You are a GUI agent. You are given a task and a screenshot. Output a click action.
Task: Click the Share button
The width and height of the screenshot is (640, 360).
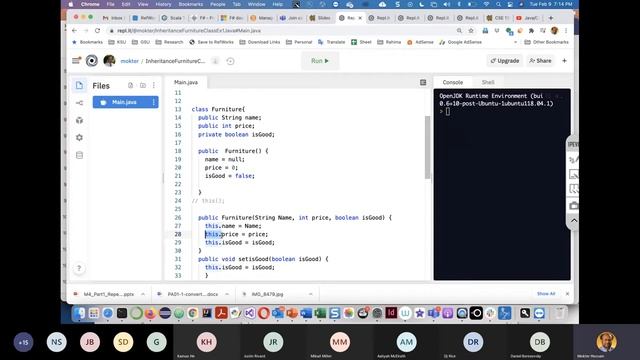540,61
